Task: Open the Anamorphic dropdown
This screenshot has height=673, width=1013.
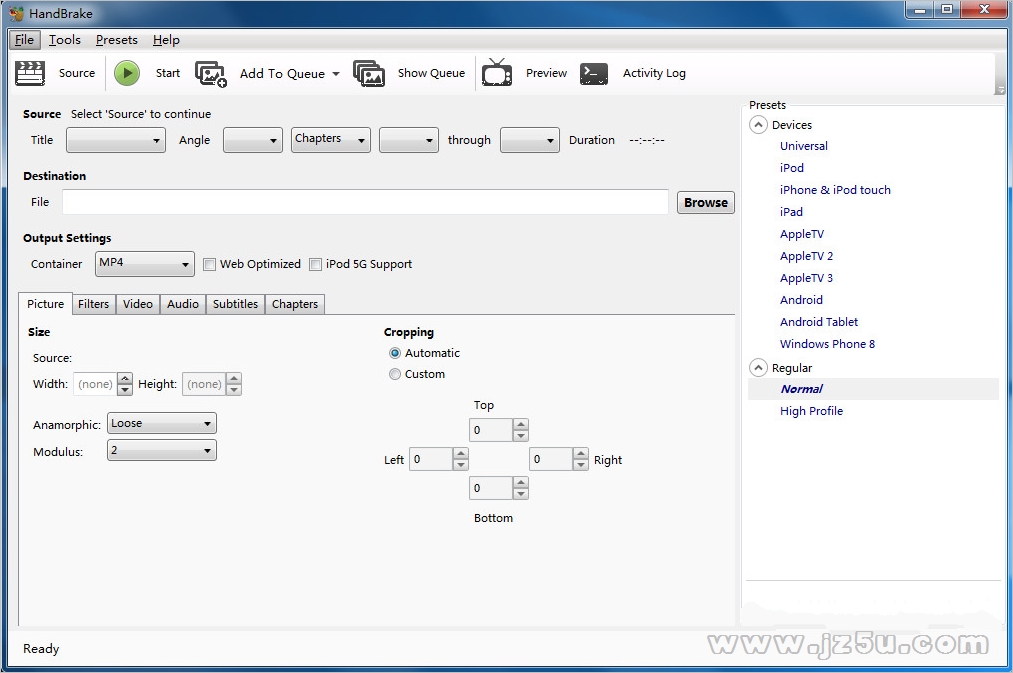Action: coord(162,424)
